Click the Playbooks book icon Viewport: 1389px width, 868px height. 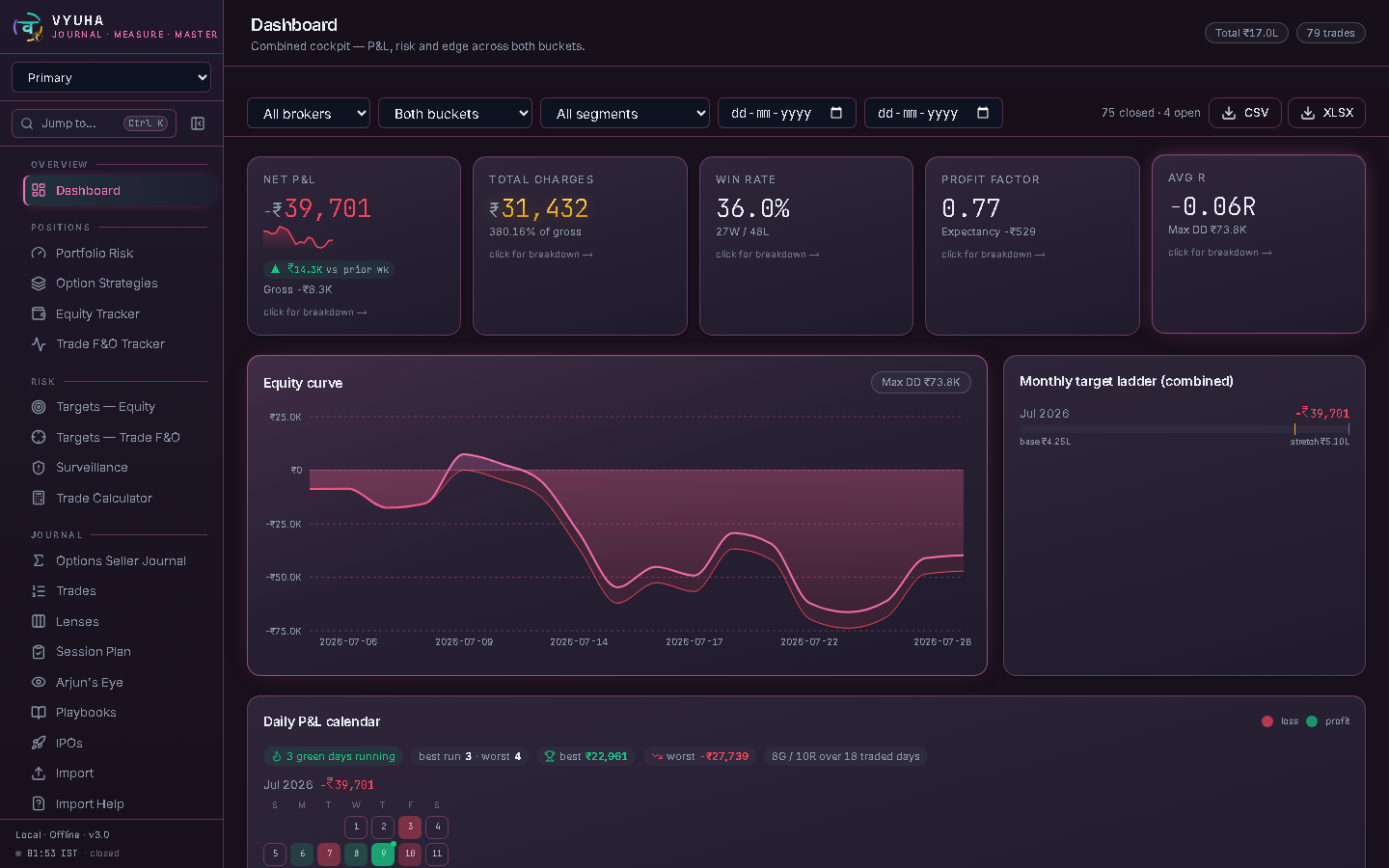click(39, 713)
